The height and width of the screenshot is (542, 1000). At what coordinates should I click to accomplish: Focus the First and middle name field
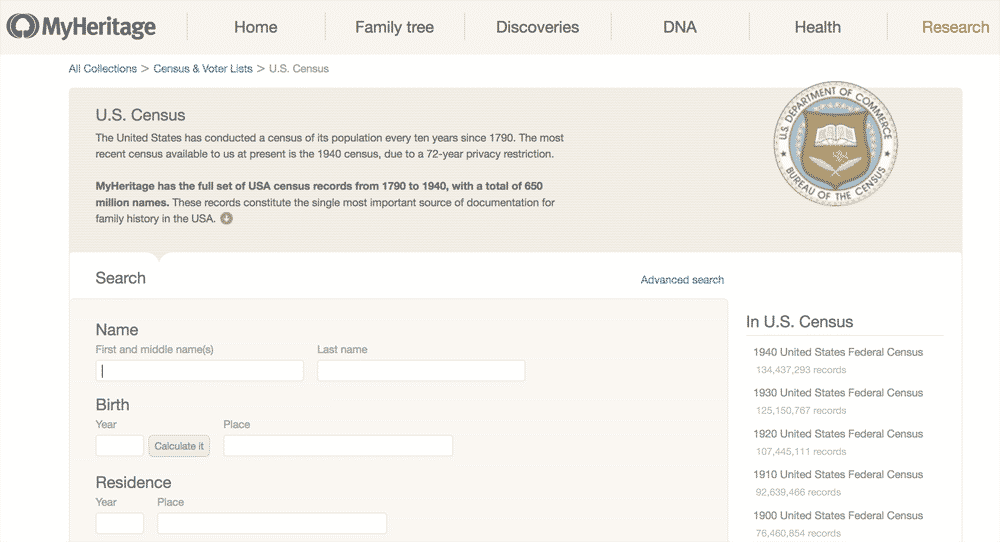pos(199,371)
